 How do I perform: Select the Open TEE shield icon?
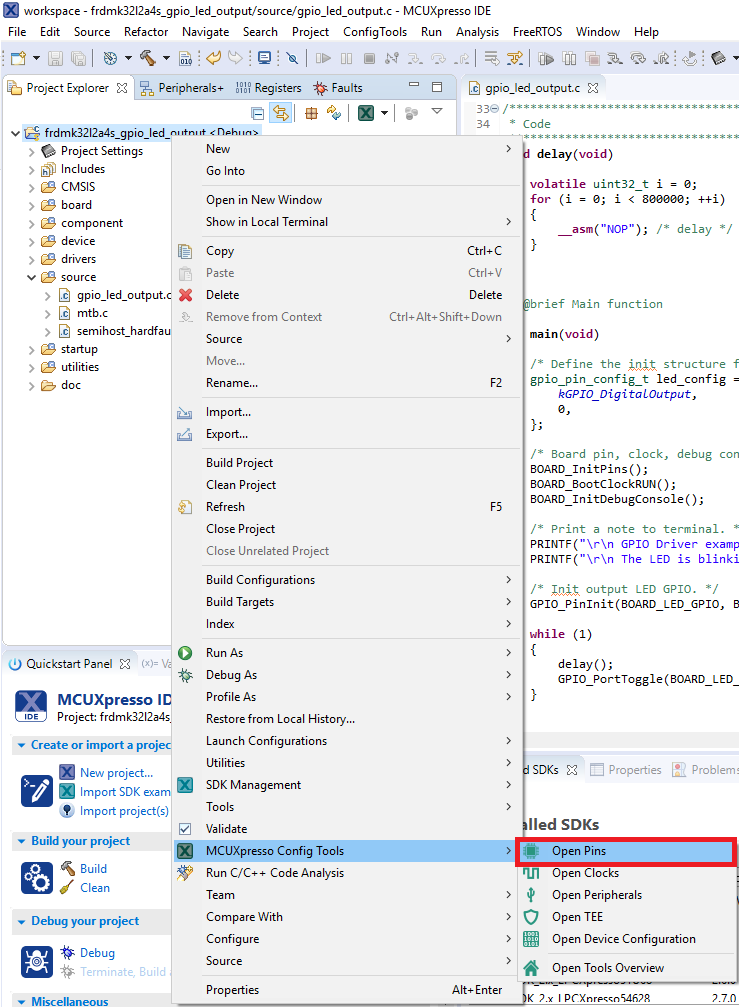coord(532,917)
